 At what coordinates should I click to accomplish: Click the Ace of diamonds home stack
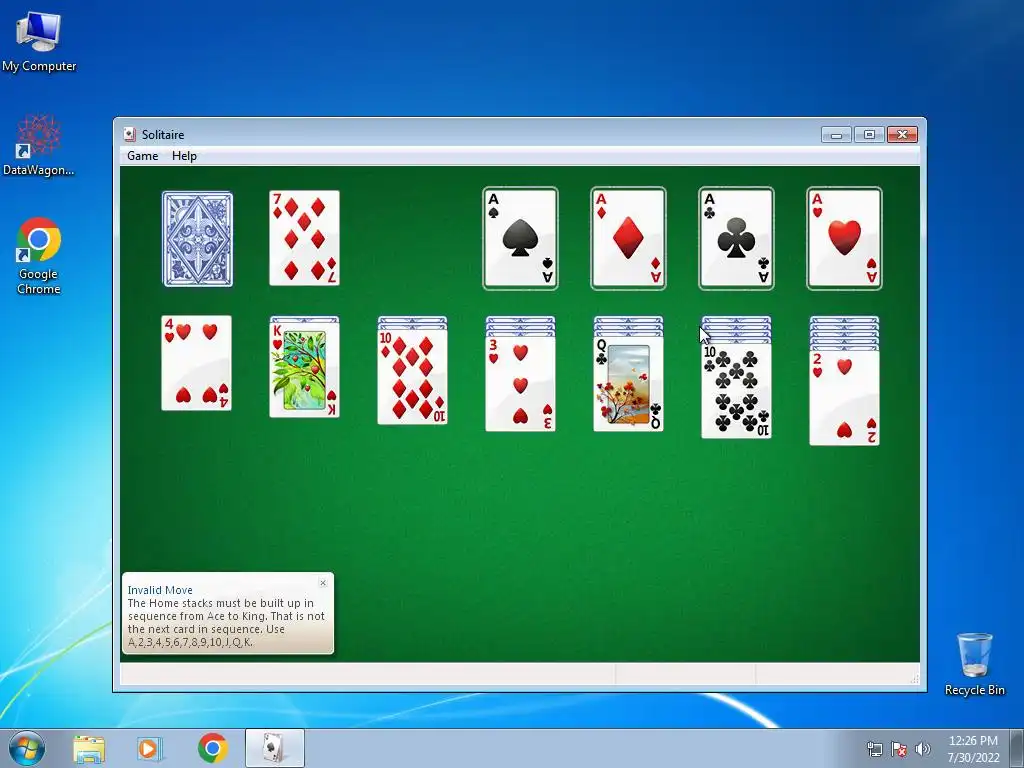(628, 238)
